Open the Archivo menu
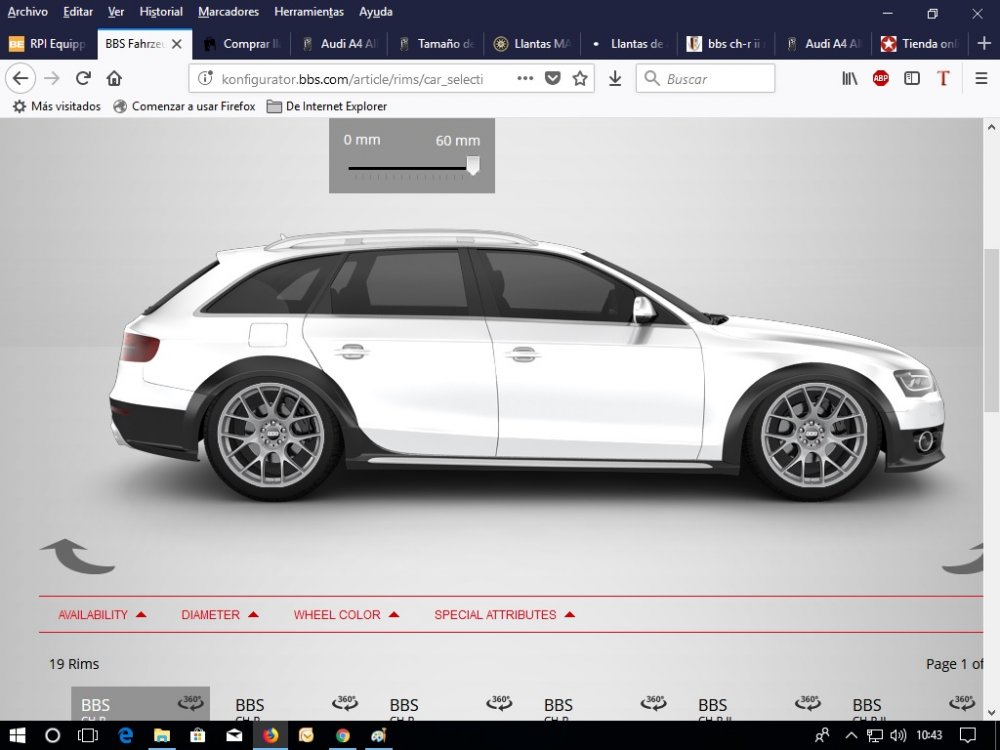The height and width of the screenshot is (750, 1000). coord(27,11)
